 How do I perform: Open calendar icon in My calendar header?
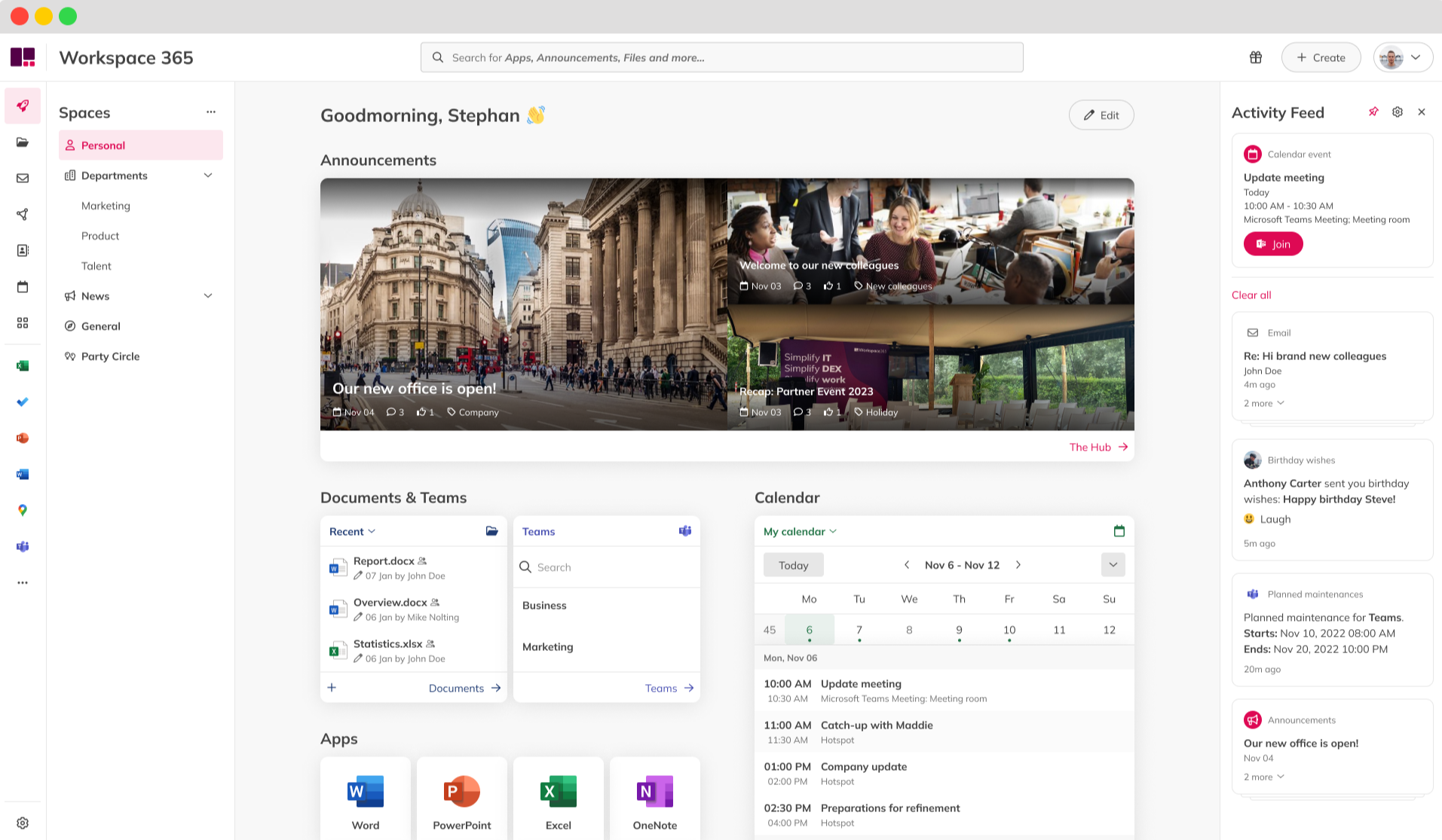(x=1119, y=530)
